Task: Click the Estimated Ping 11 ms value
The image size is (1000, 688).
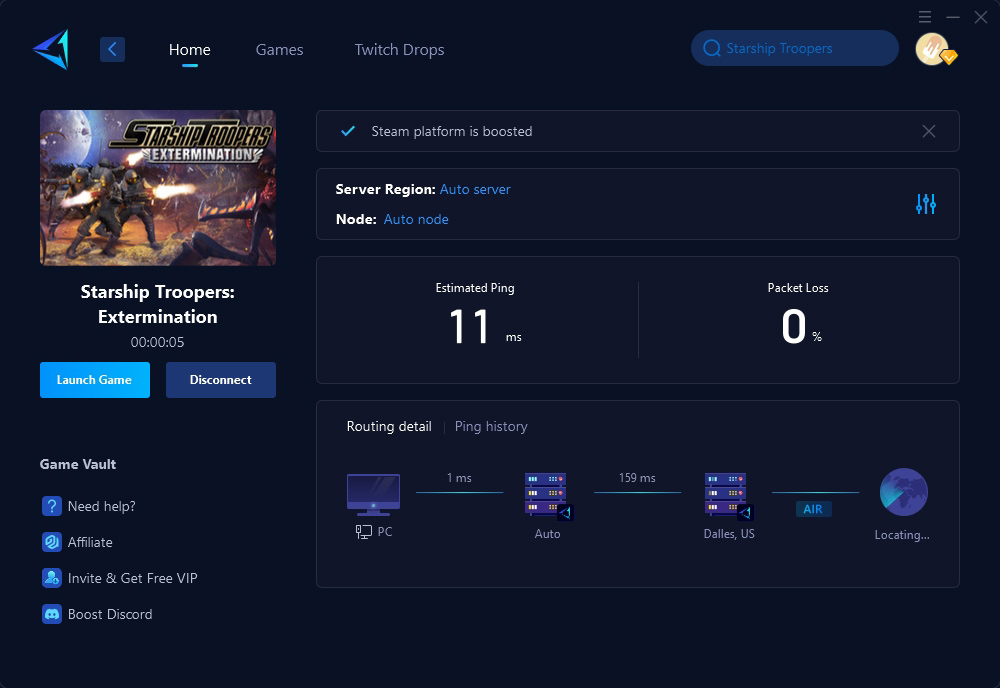Action: tap(485, 326)
